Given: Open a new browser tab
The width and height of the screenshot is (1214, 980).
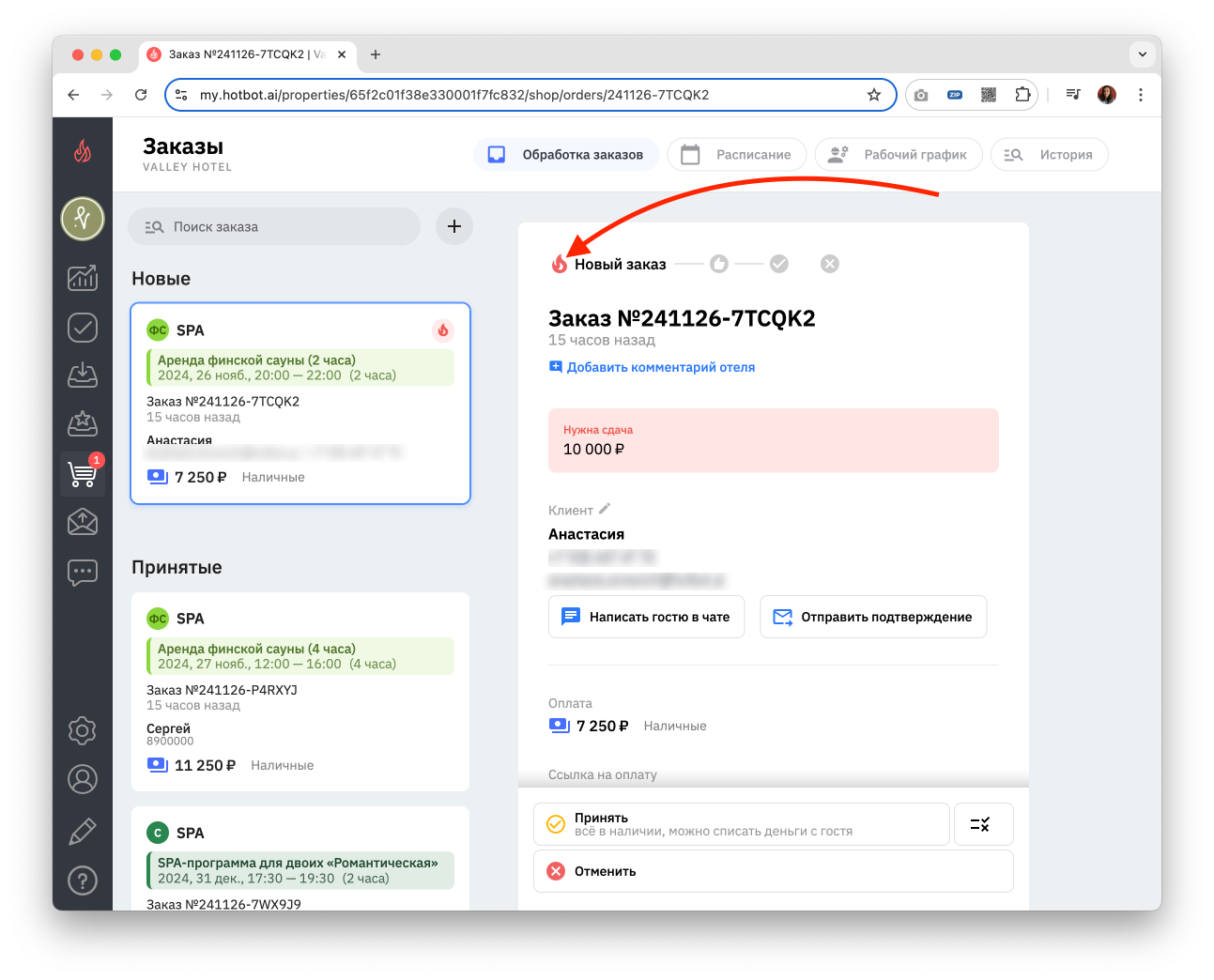Looking at the screenshot, I should click(x=376, y=54).
